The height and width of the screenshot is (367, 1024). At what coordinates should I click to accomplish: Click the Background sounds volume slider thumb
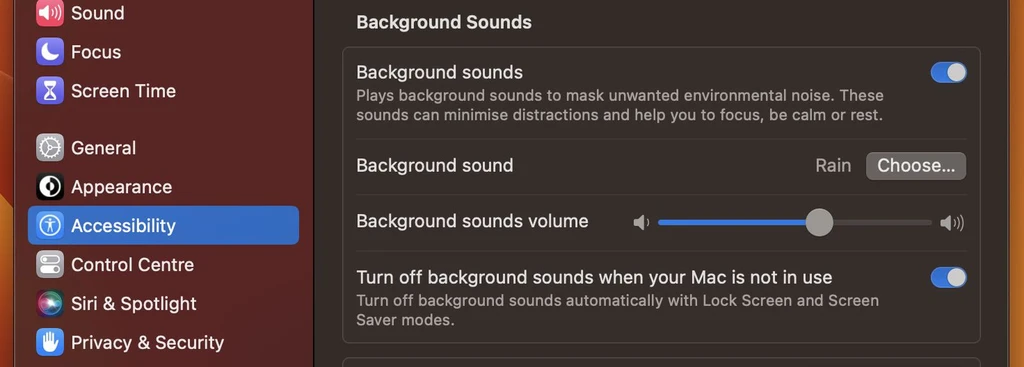click(819, 223)
